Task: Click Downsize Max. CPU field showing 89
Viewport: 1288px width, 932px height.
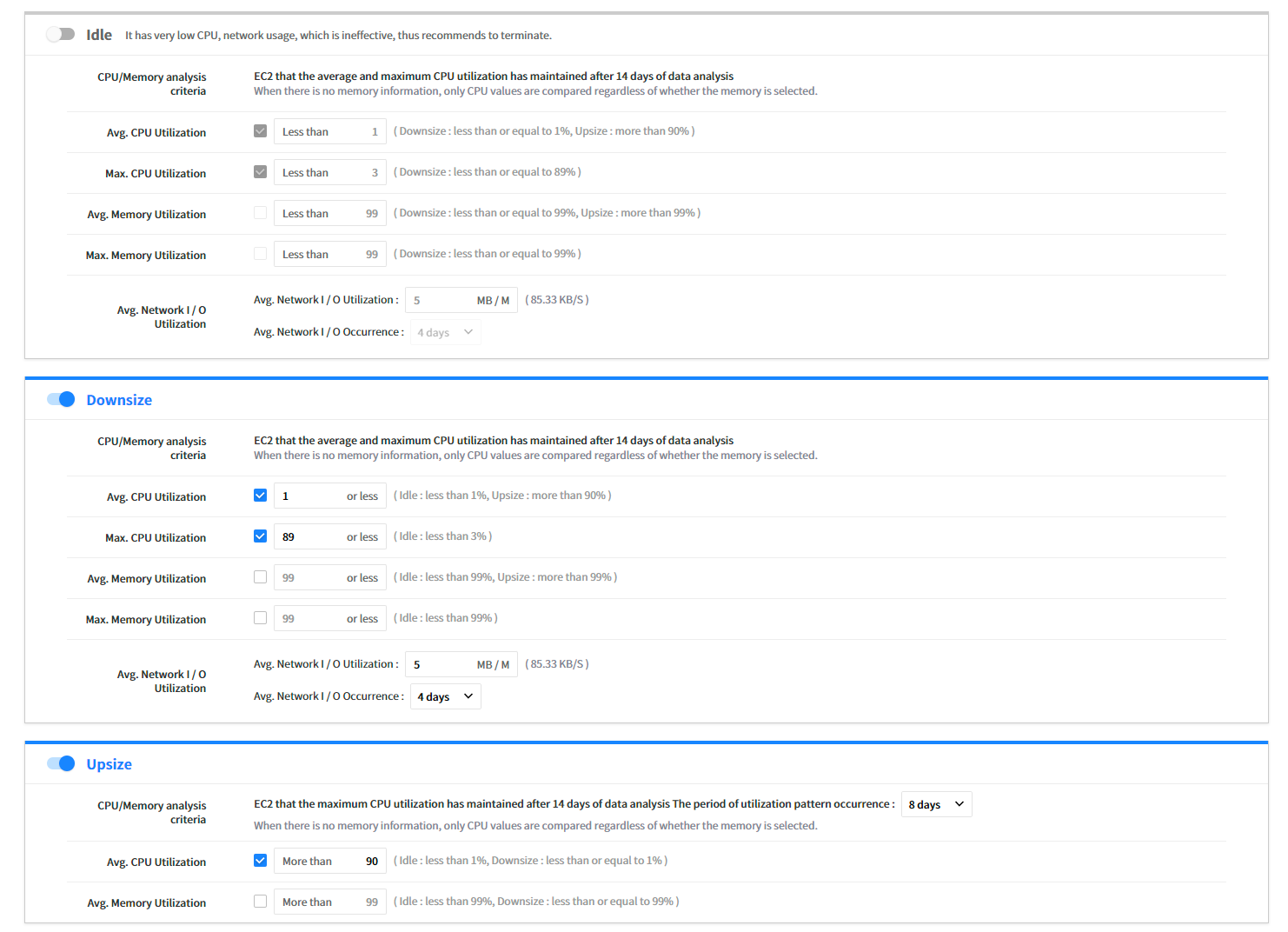Action: click(x=310, y=537)
